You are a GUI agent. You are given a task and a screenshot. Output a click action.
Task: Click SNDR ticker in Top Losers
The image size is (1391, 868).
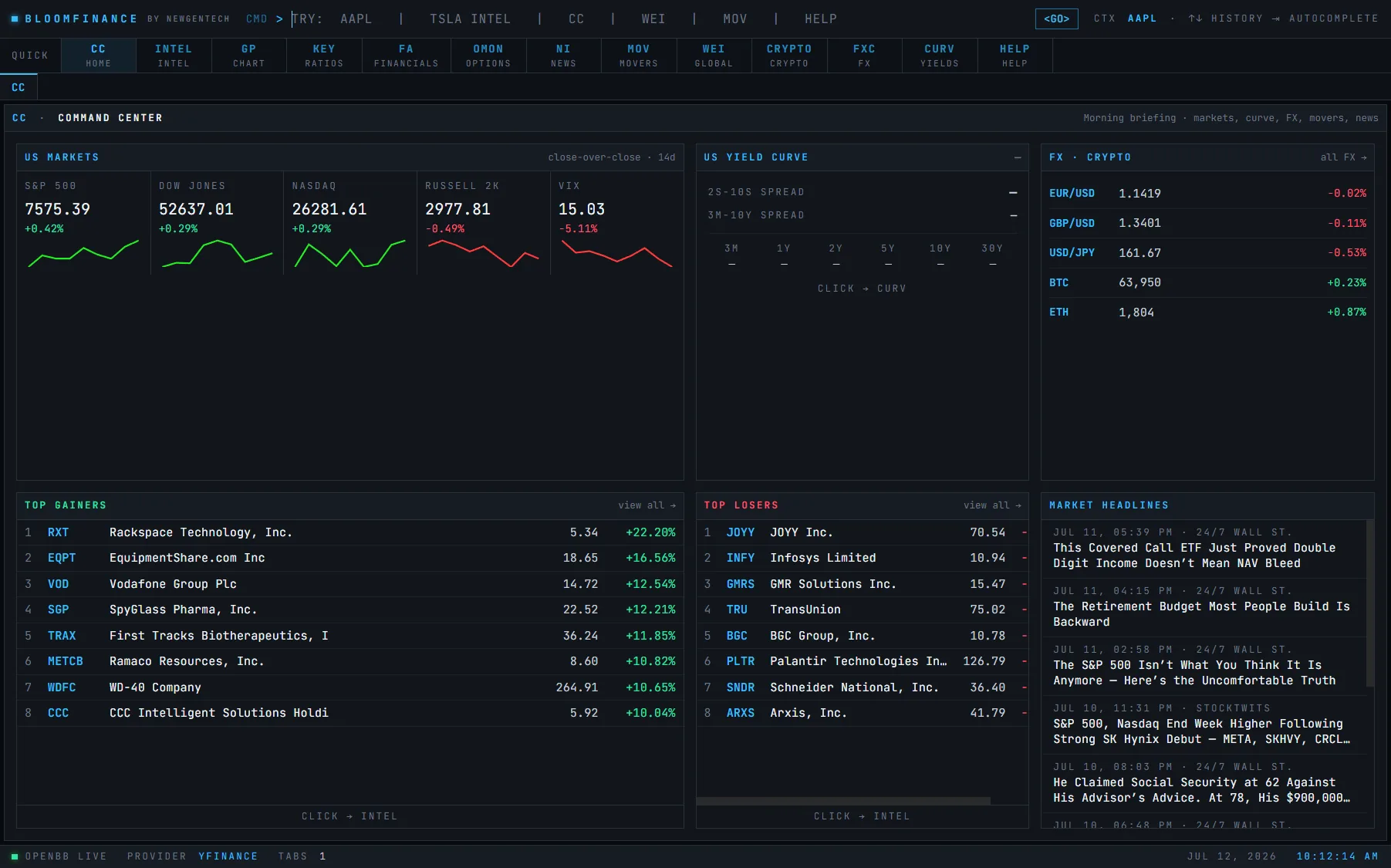[x=740, y=687]
